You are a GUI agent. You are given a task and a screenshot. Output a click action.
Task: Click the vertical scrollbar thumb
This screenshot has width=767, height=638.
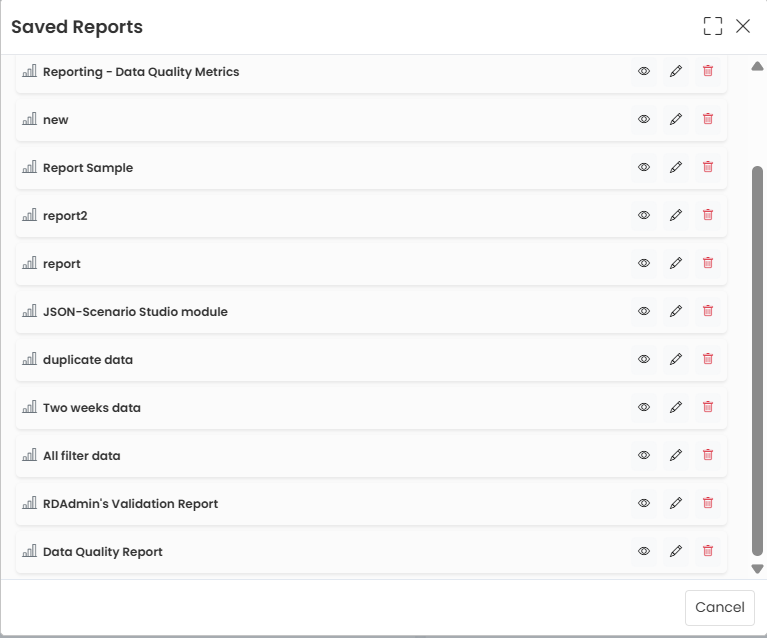(x=757, y=361)
